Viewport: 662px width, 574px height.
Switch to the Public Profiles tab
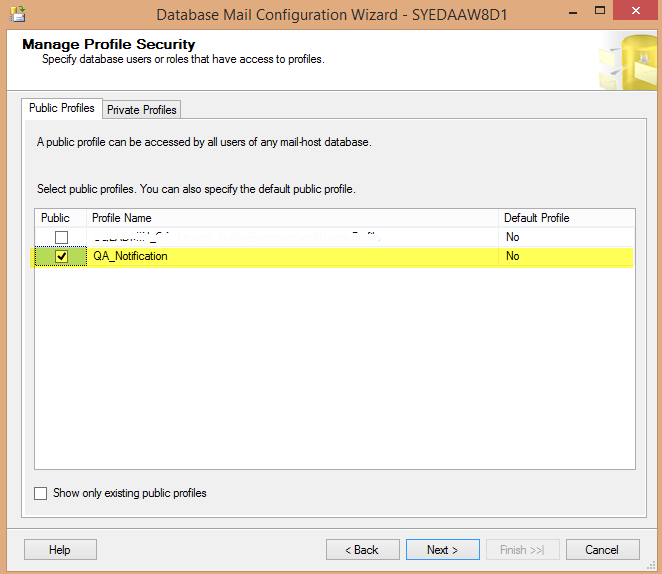(x=62, y=108)
